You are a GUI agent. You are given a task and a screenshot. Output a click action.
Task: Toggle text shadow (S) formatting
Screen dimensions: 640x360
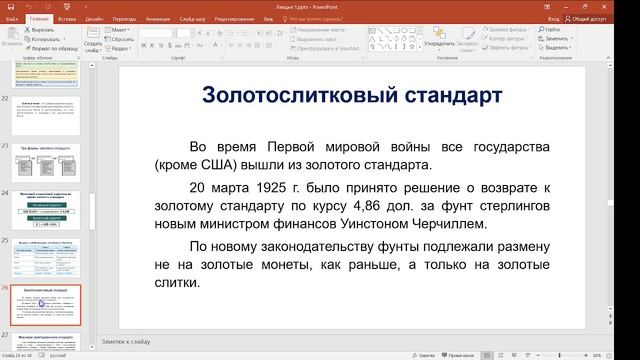coord(169,45)
